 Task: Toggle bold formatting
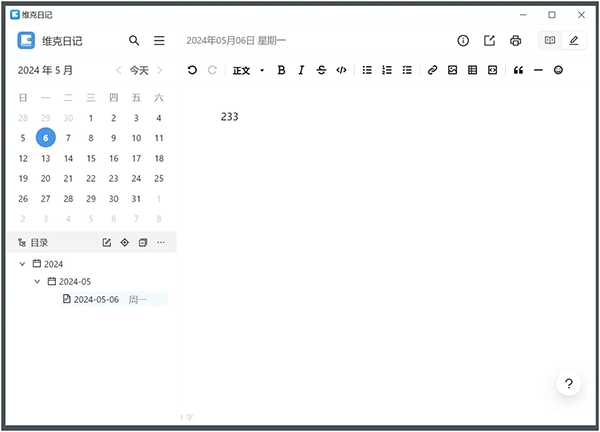tap(281, 70)
